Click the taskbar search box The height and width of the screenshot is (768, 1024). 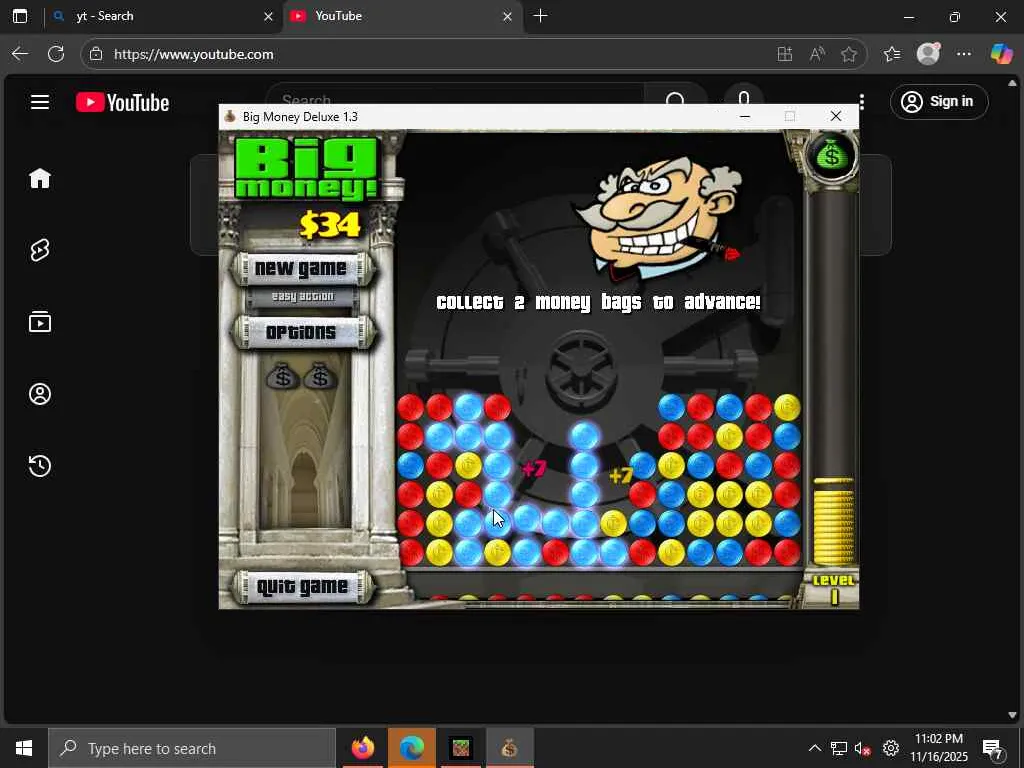click(192, 748)
